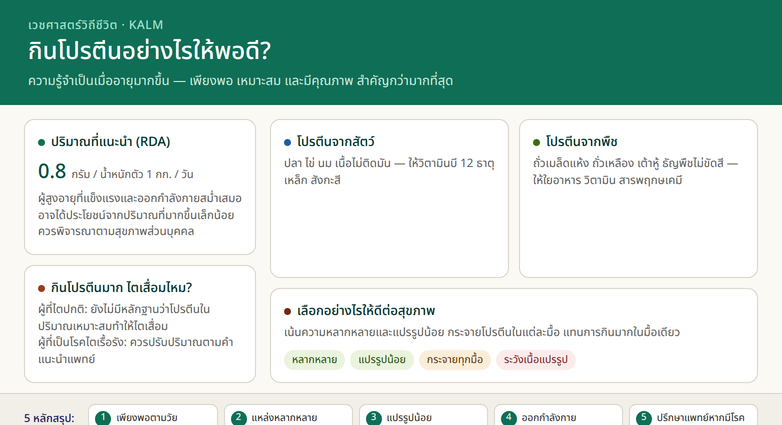This screenshot has height=425, width=782.
Task: Click the 5 หลักสรุป: label
Action: tap(49, 418)
